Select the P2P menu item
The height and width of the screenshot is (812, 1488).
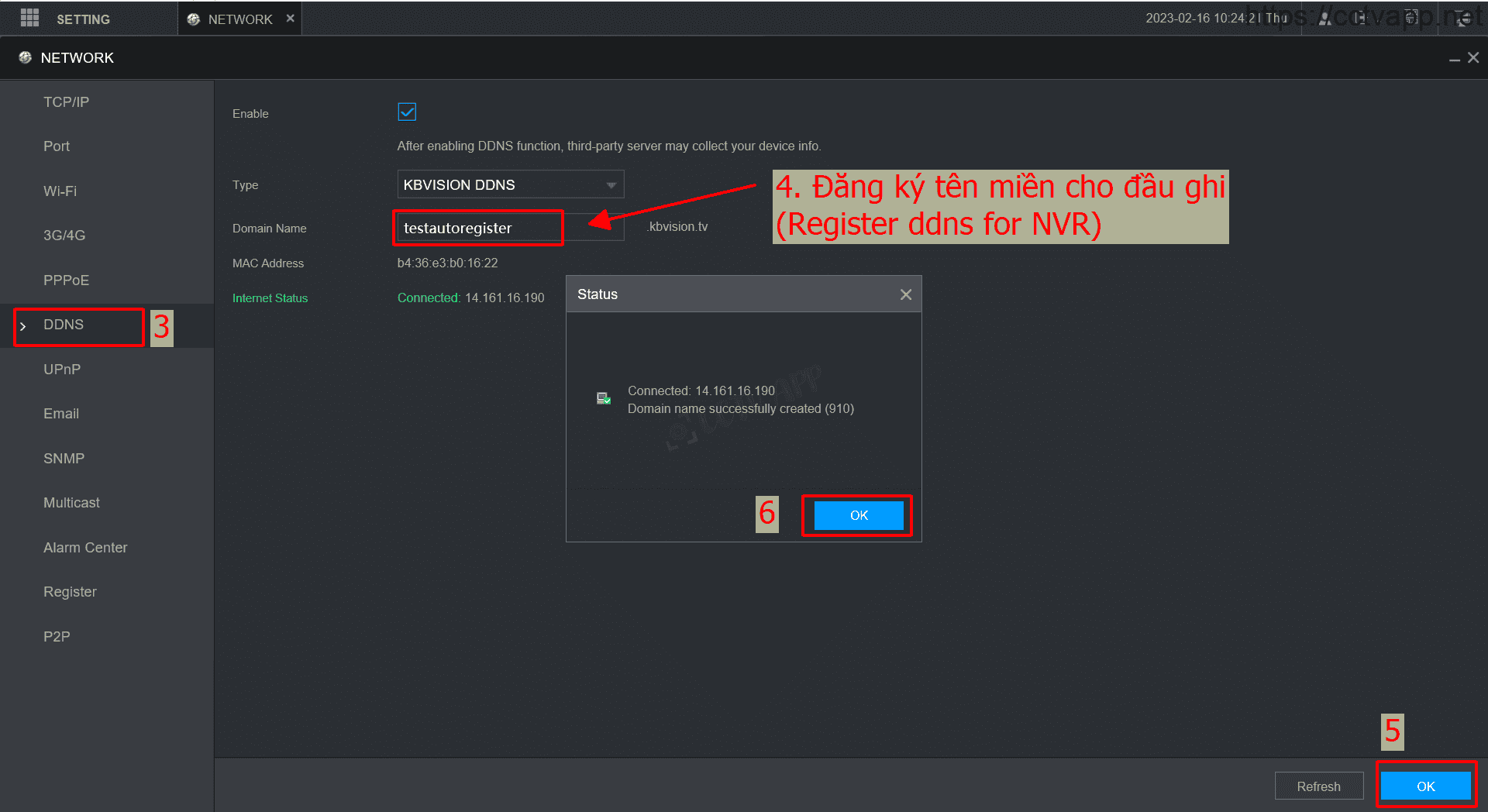pos(57,636)
